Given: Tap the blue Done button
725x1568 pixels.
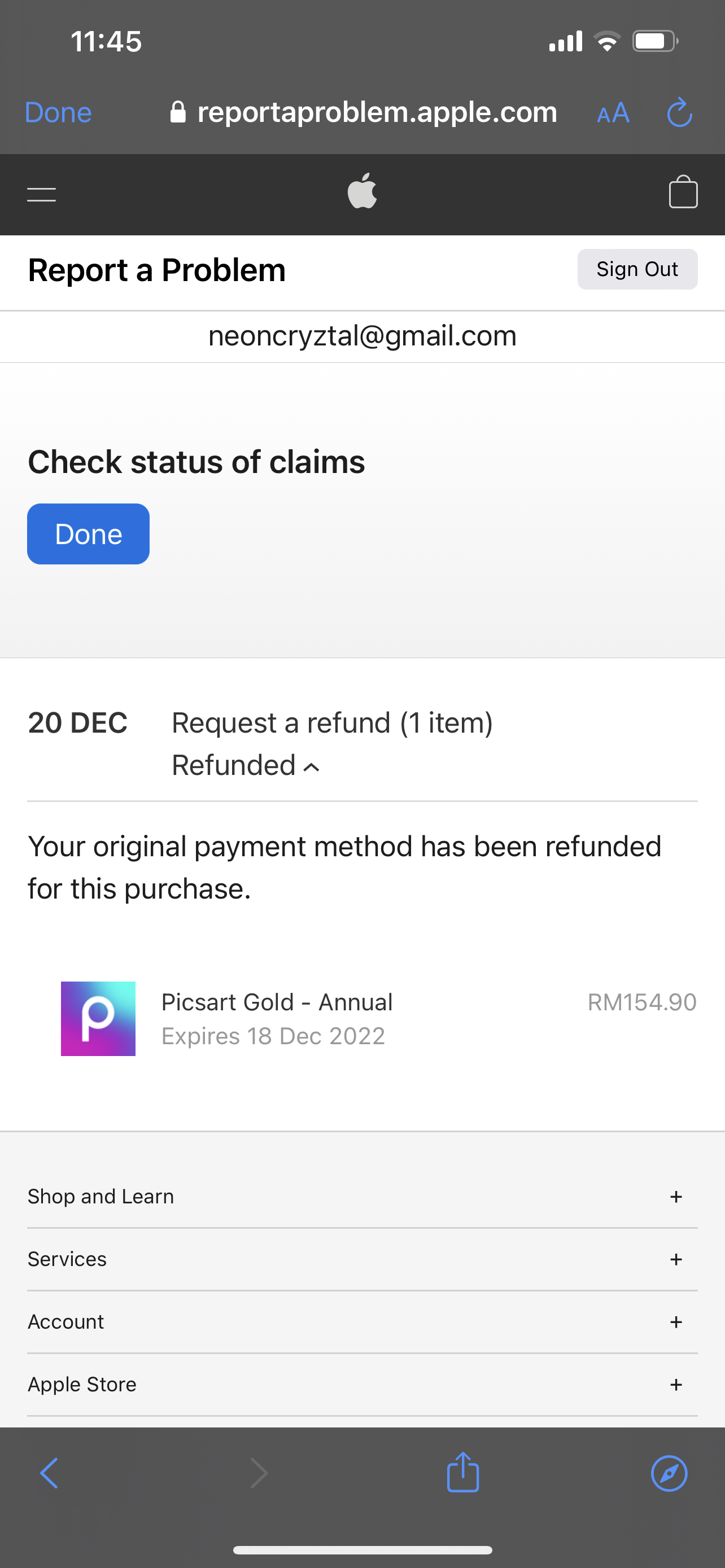Looking at the screenshot, I should (x=88, y=534).
